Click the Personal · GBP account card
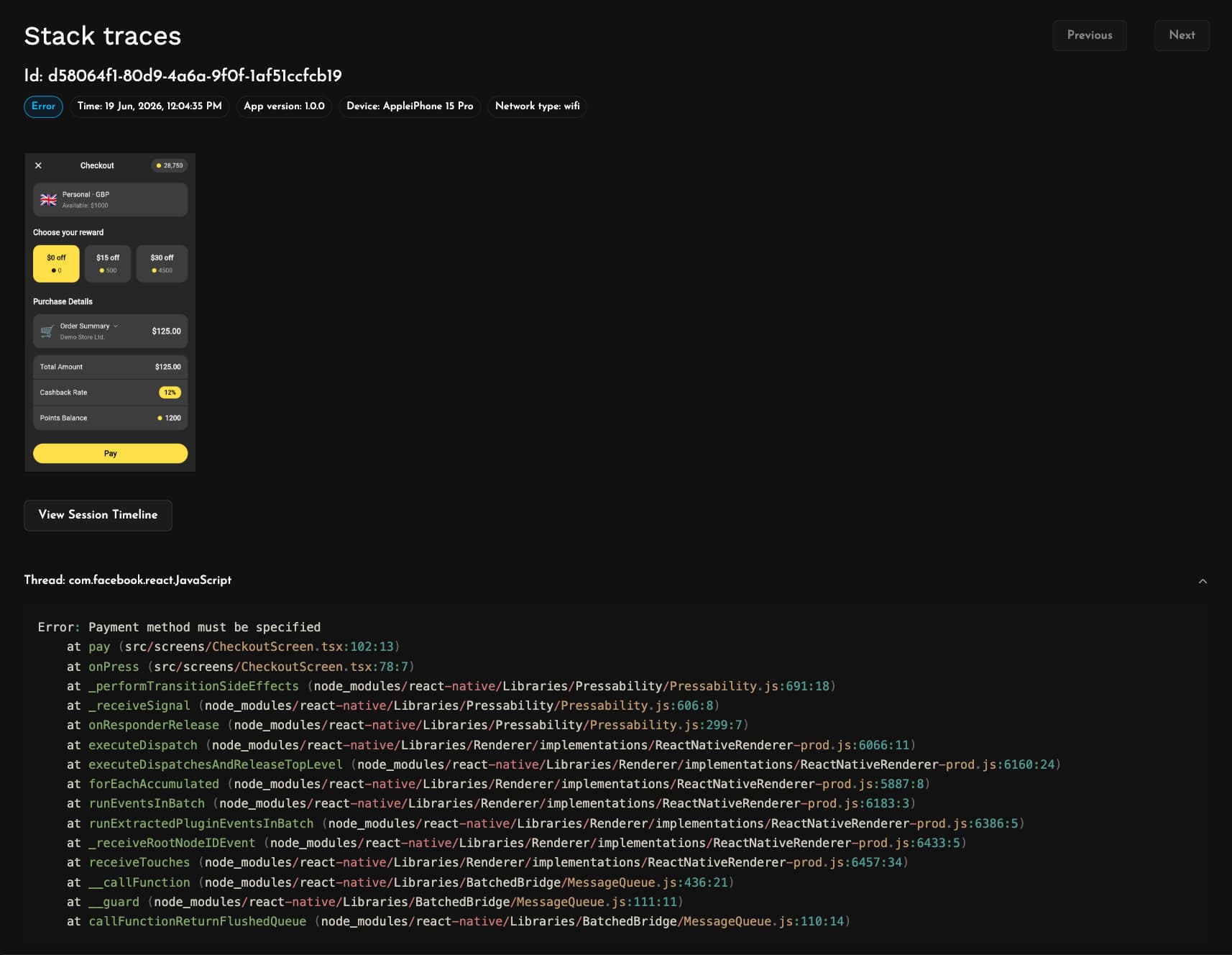The image size is (1232, 955). pos(110,200)
